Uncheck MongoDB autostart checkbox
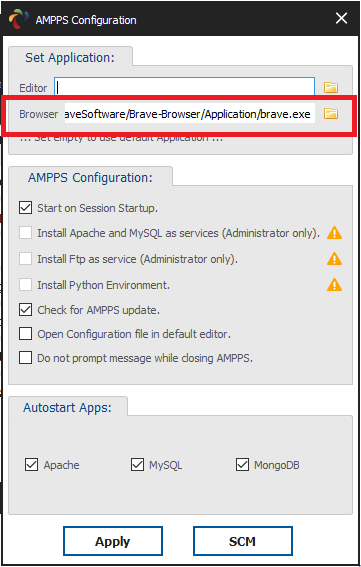The image size is (361, 567). pos(242,465)
